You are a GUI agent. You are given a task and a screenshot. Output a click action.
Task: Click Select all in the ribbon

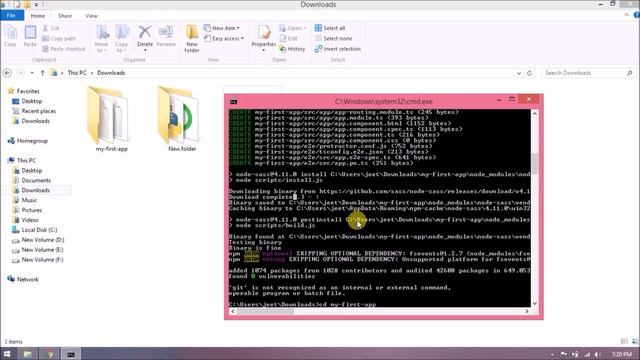[x=330, y=28]
